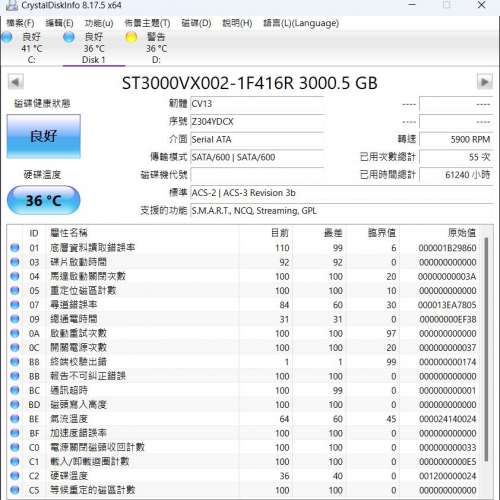The height and width of the screenshot is (500, 500).
Task: Open the 編輯(E) menu
Action: coord(59,23)
